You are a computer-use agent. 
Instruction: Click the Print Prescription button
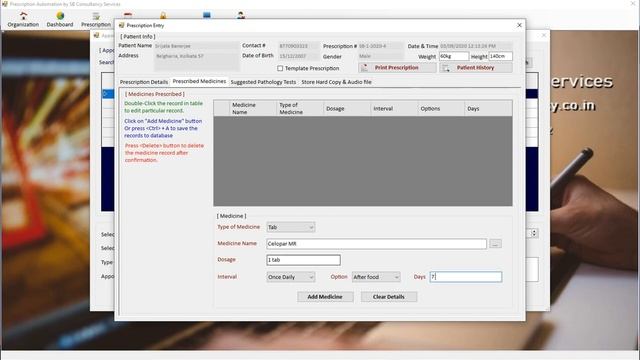(397, 68)
